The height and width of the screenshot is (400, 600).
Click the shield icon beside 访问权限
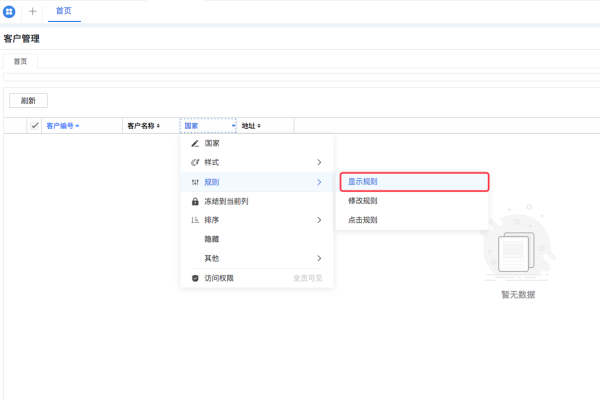(x=195, y=278)
